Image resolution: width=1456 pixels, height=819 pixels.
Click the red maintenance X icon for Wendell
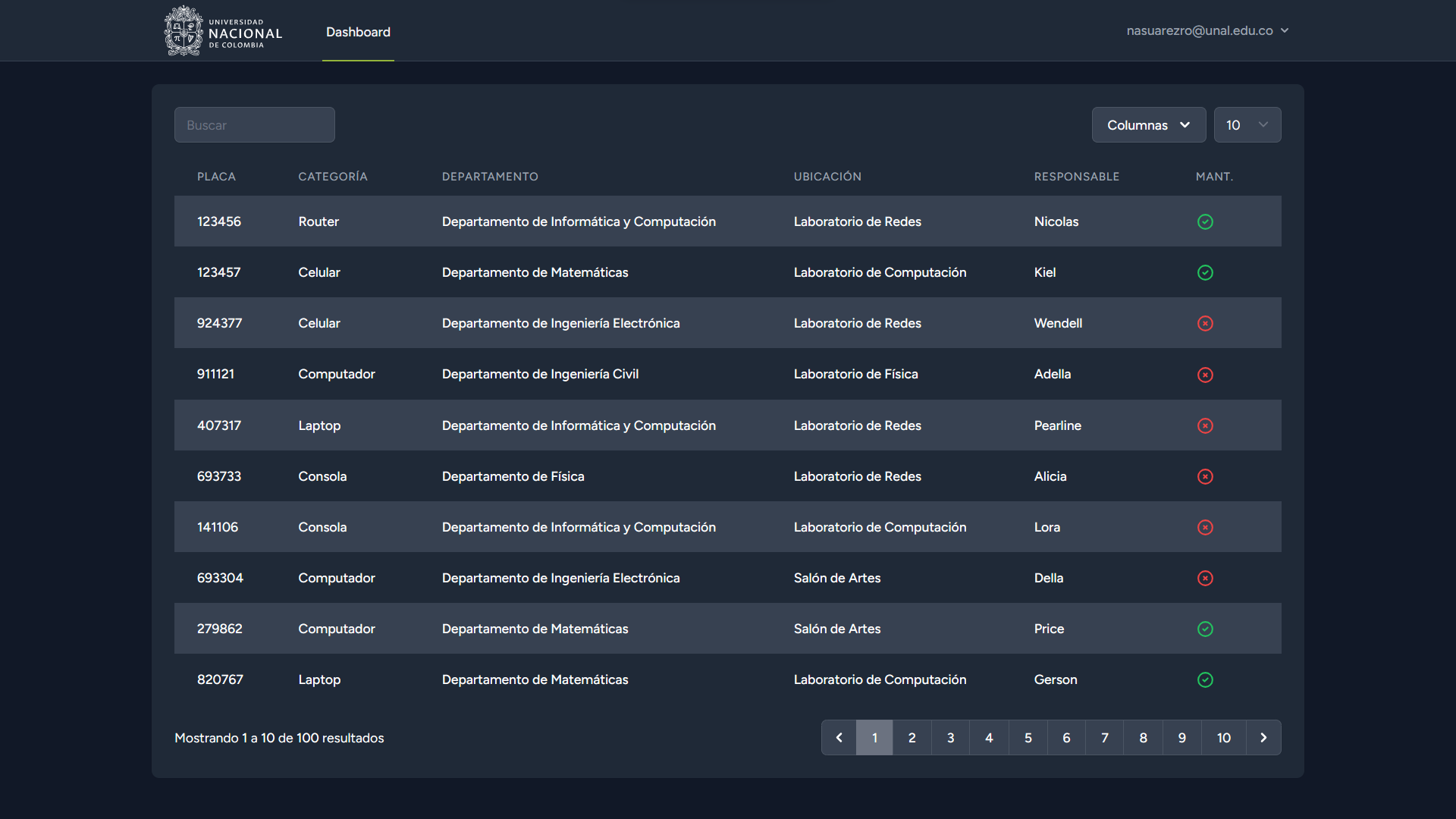[x=1205, y=323]
